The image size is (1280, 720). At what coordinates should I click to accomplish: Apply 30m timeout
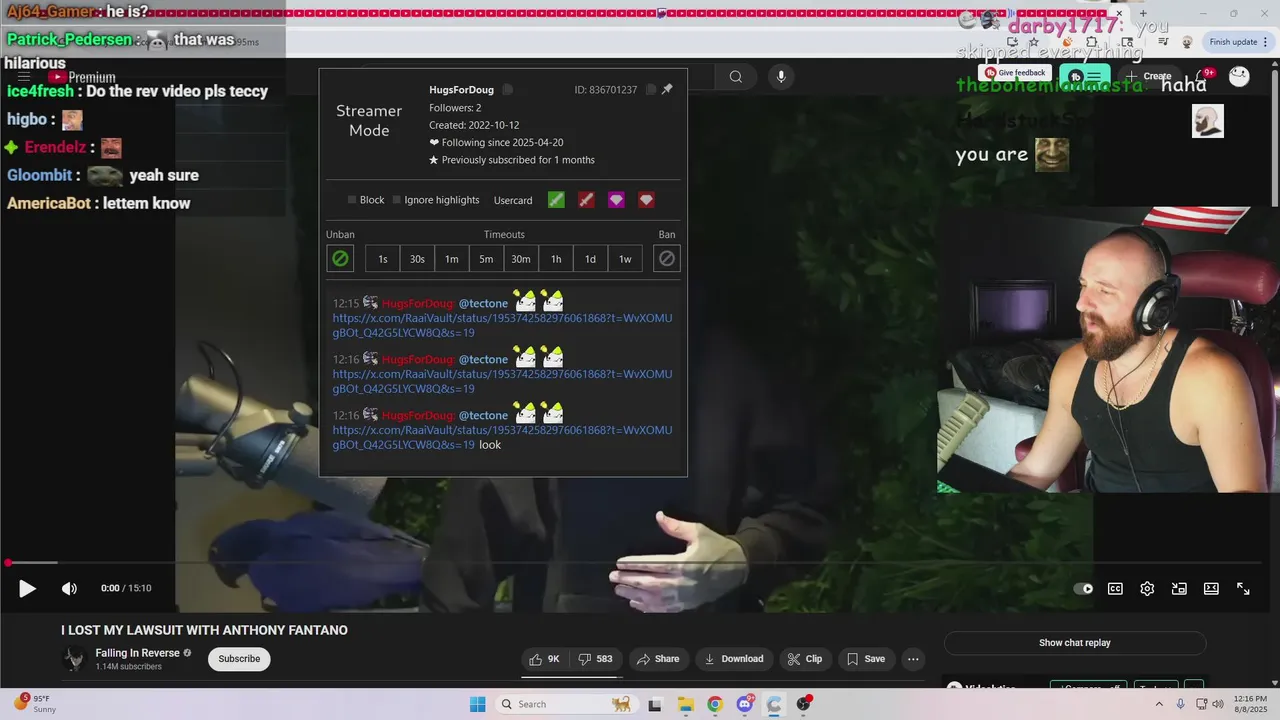tap(521, 259)
